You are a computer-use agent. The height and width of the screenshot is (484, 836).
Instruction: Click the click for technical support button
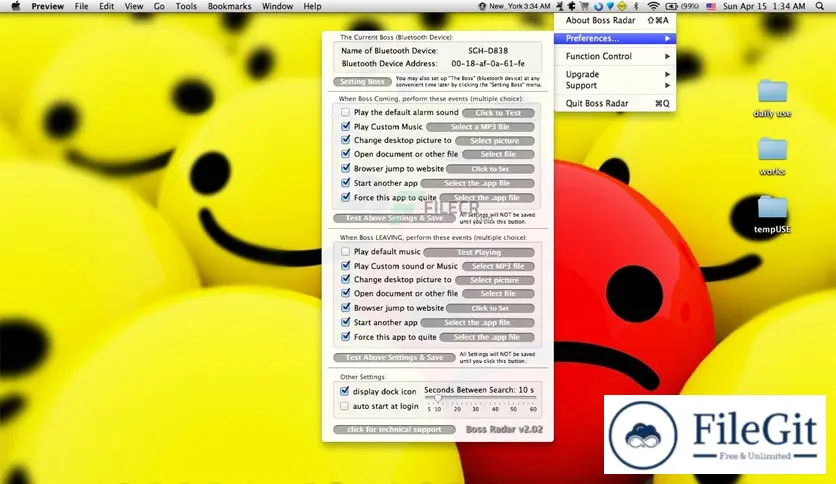(394, 429)
